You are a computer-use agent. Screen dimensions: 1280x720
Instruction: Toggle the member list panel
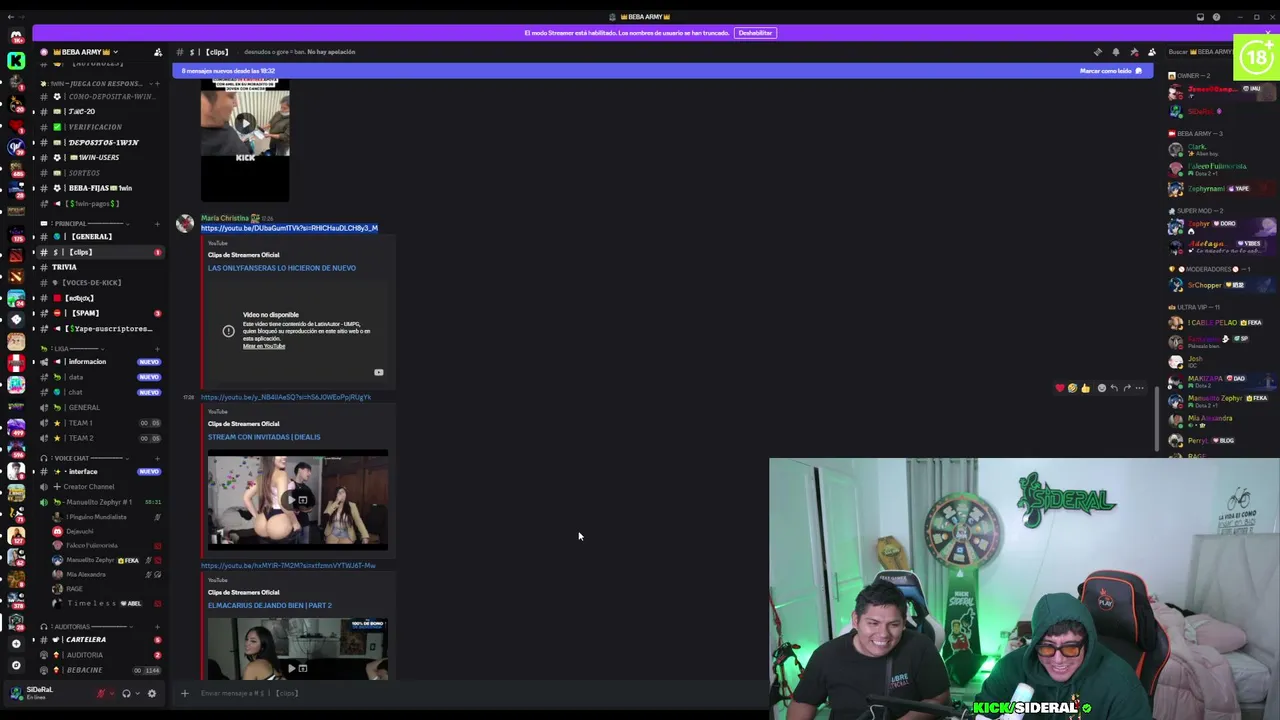1152,52
